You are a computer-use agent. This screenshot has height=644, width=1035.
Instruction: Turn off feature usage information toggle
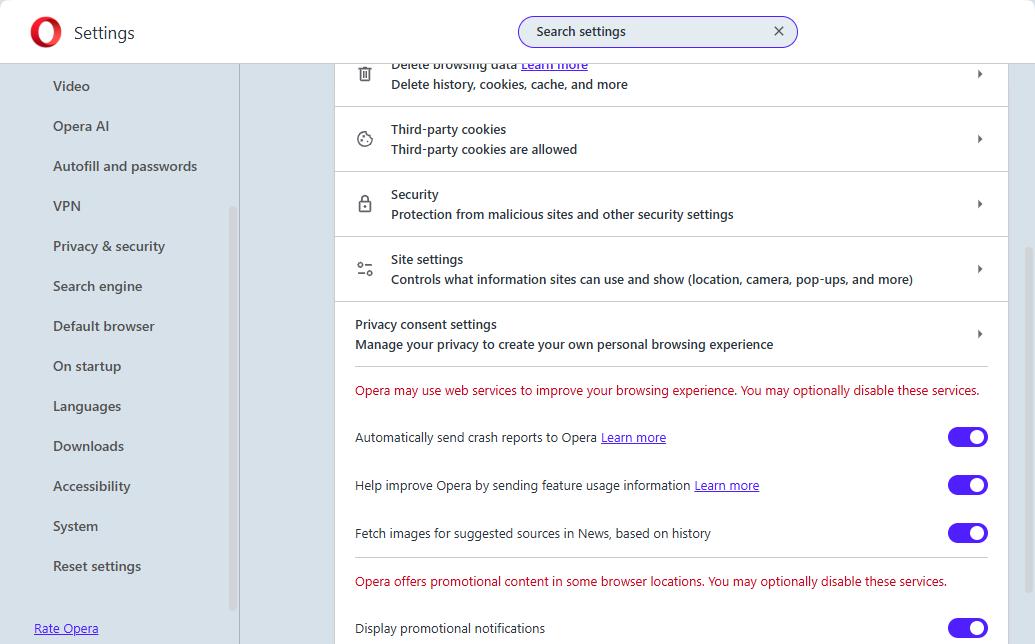click(967, 485)
